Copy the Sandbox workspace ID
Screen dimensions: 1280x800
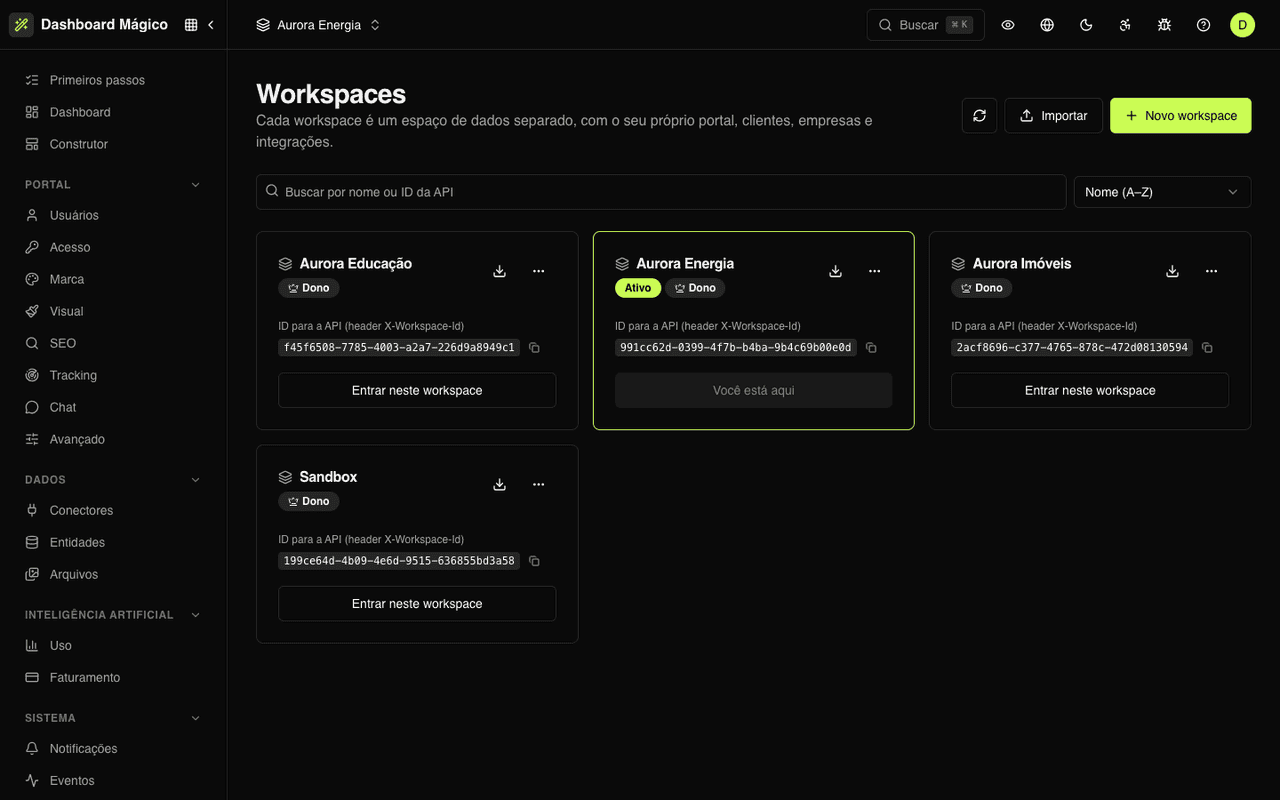point(534,561)
